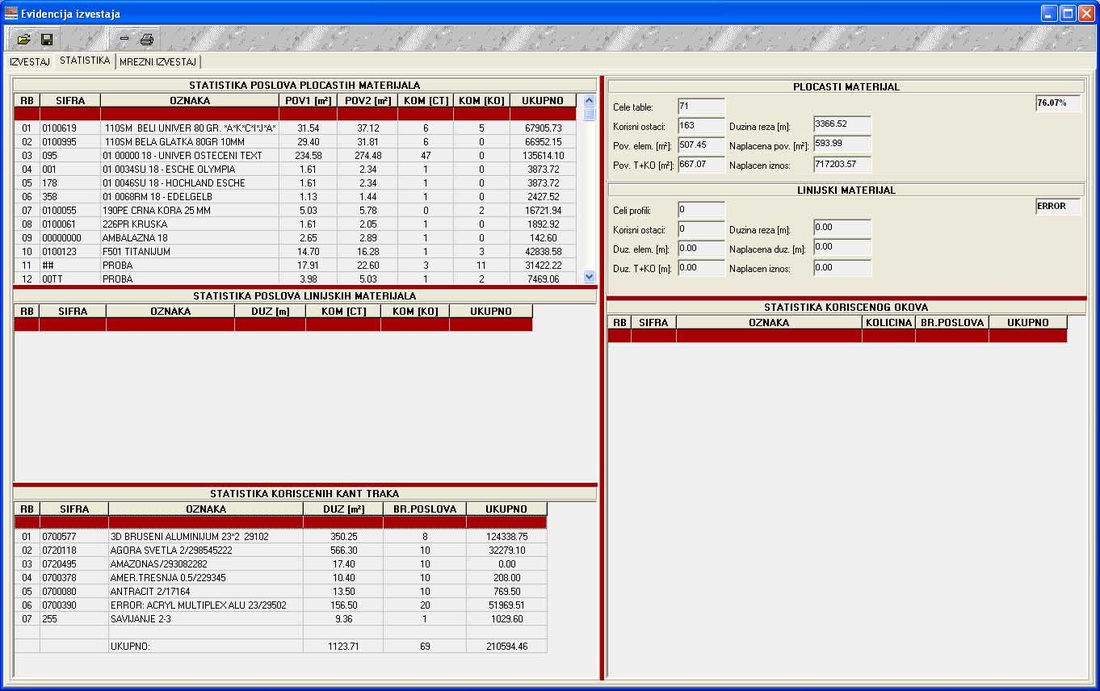Select row 110SM BELI UNIVER 80 GR
The height and width of the screenshot is (691, 1100).
pyautogui.click(x=189, y=128)
